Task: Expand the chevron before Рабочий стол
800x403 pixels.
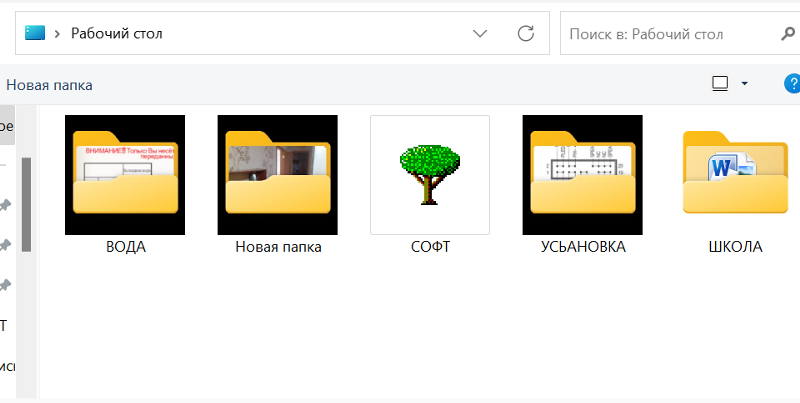Action: [x=59, y=33]
